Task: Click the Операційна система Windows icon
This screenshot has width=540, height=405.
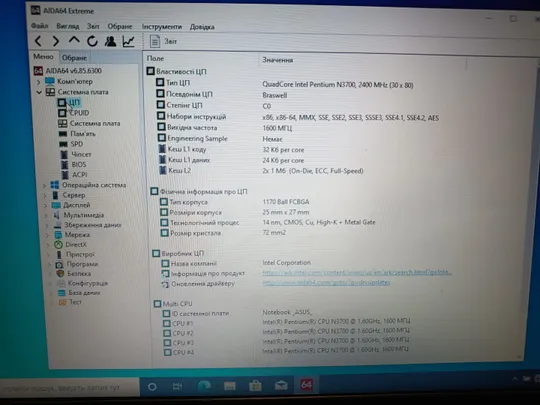Action: [x=54, y=185]
